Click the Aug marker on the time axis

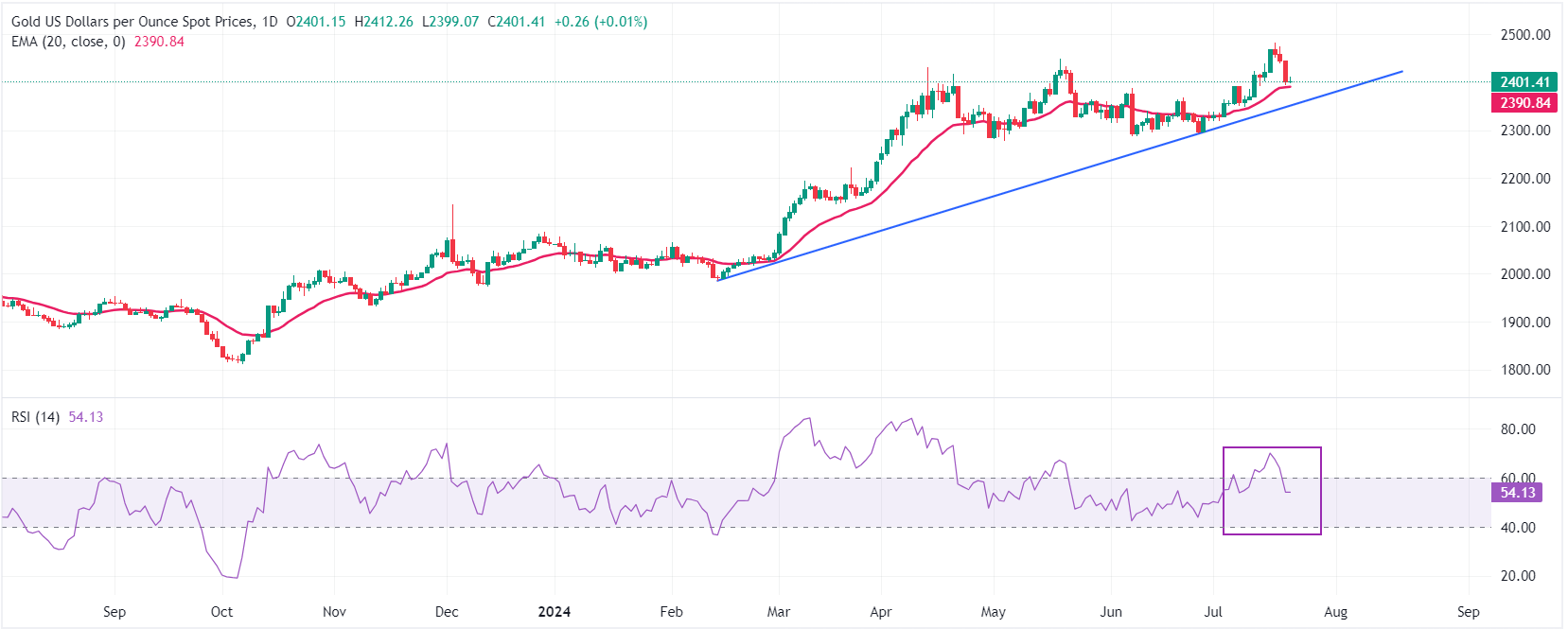(1335, 612)
